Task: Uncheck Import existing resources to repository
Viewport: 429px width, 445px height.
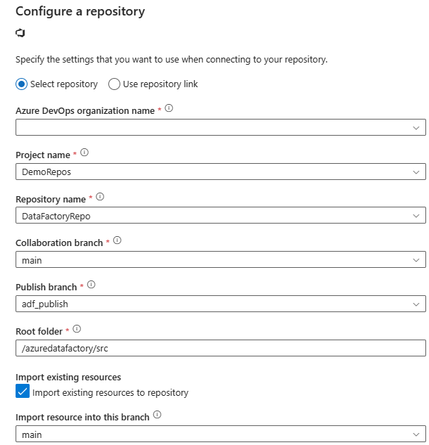Action: pos(22,391)
